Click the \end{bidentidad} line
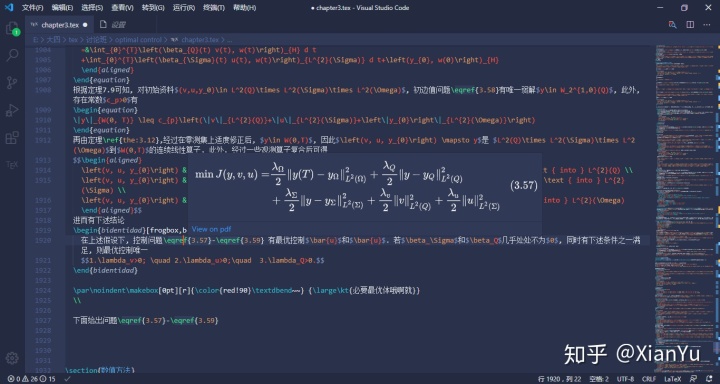 [105, 270]
